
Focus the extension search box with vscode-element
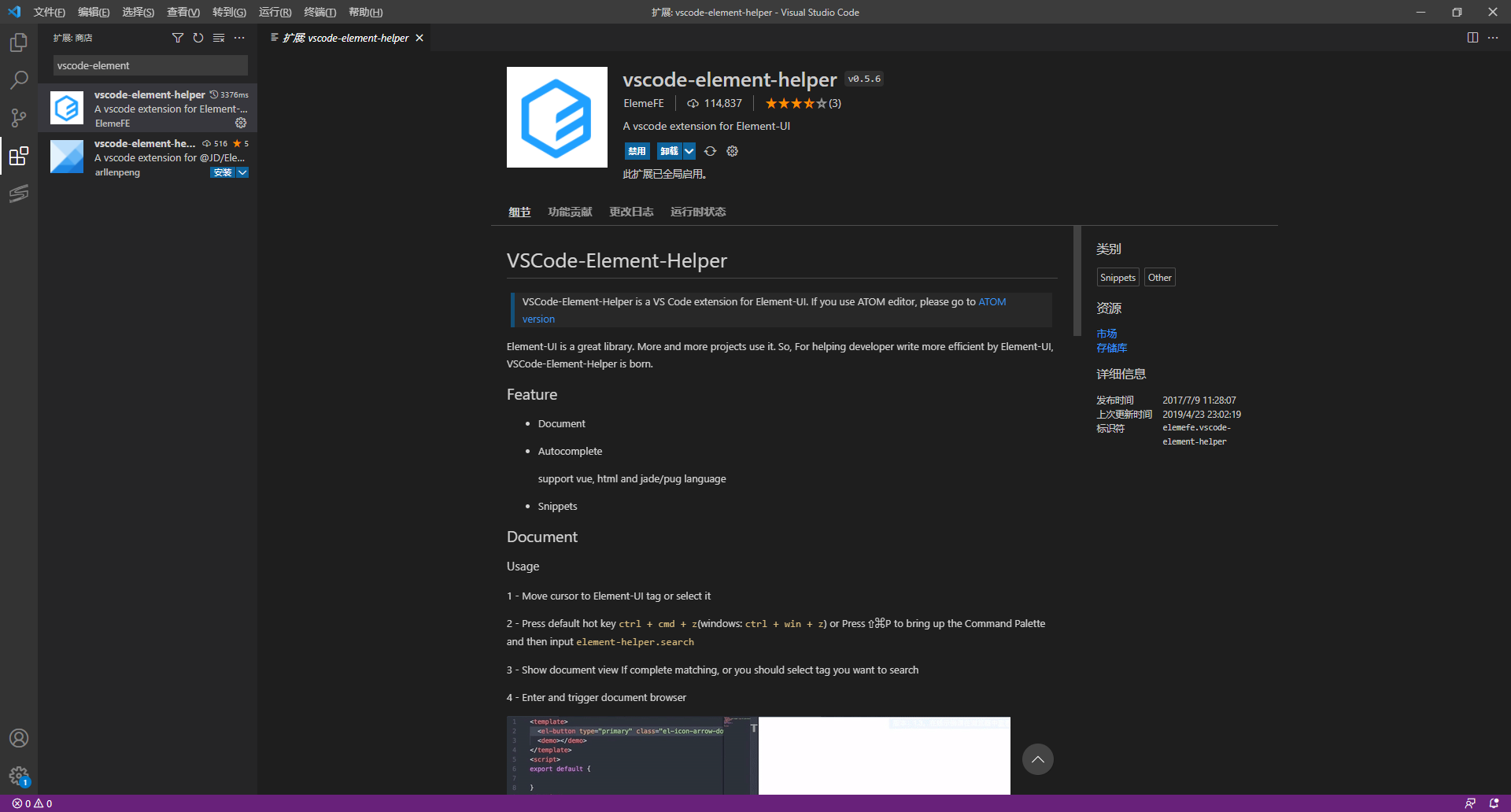pos(150,65)
